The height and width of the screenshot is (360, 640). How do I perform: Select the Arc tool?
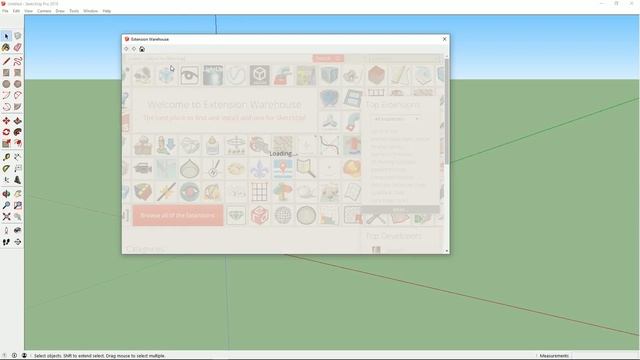pyautogui.click(x=6, y=96)
